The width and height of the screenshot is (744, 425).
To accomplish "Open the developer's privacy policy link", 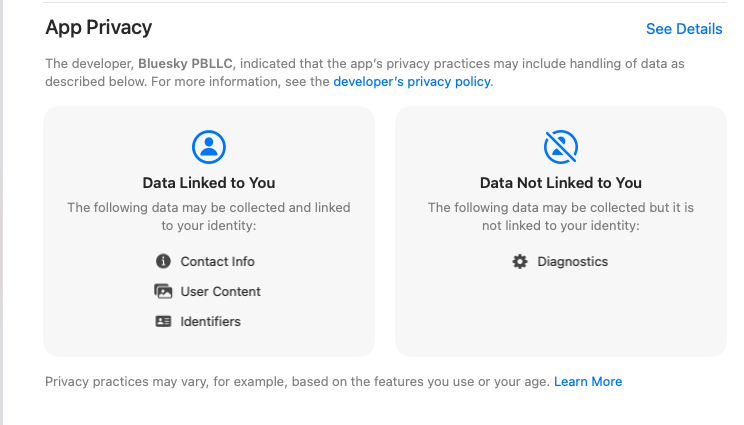I will [x=412, y=82].
